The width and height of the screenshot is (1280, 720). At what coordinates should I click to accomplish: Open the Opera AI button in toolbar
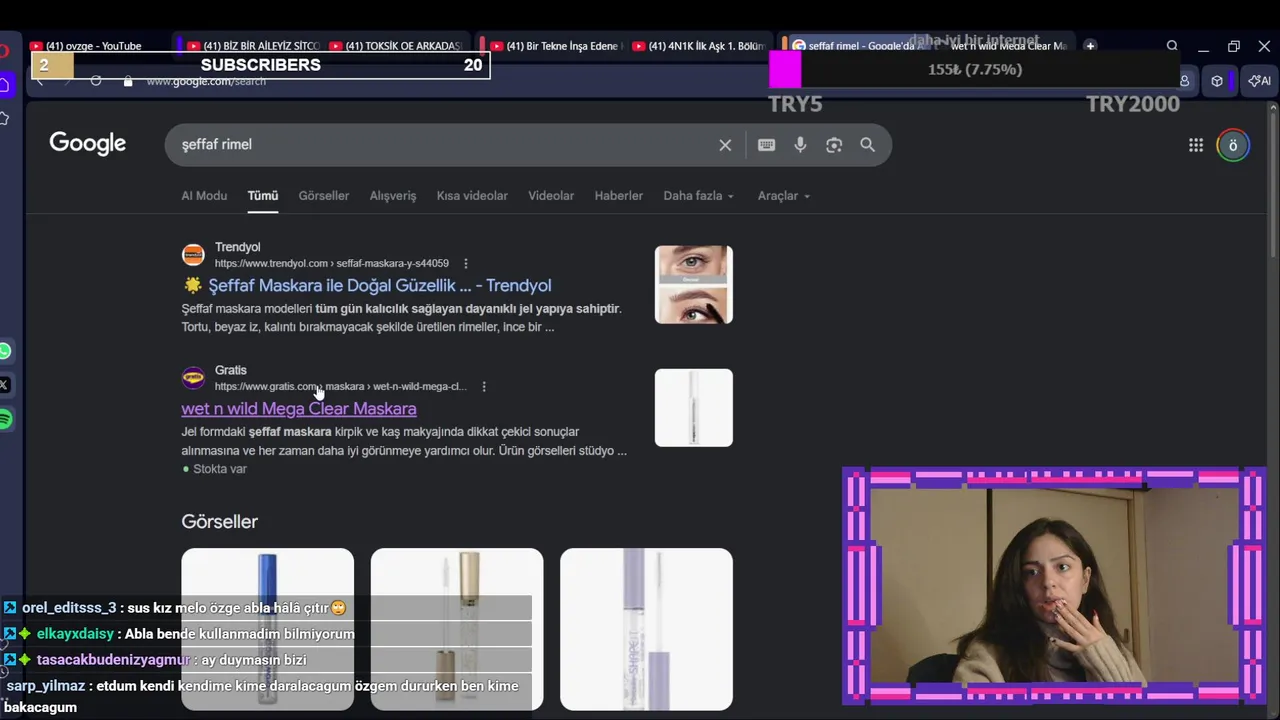pyautogui.click(x=1260, y=81)
